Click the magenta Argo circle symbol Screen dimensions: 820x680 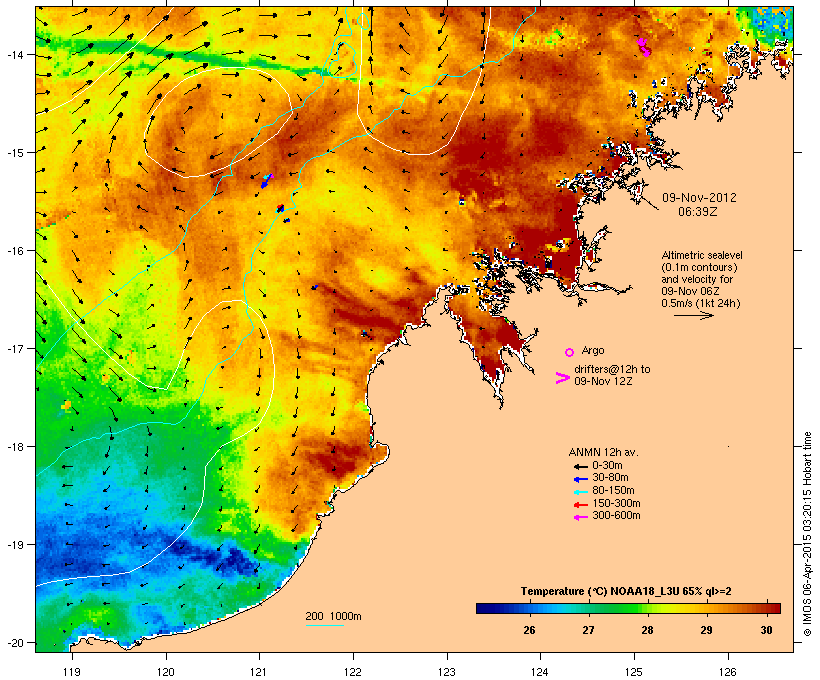coord(570,352)
